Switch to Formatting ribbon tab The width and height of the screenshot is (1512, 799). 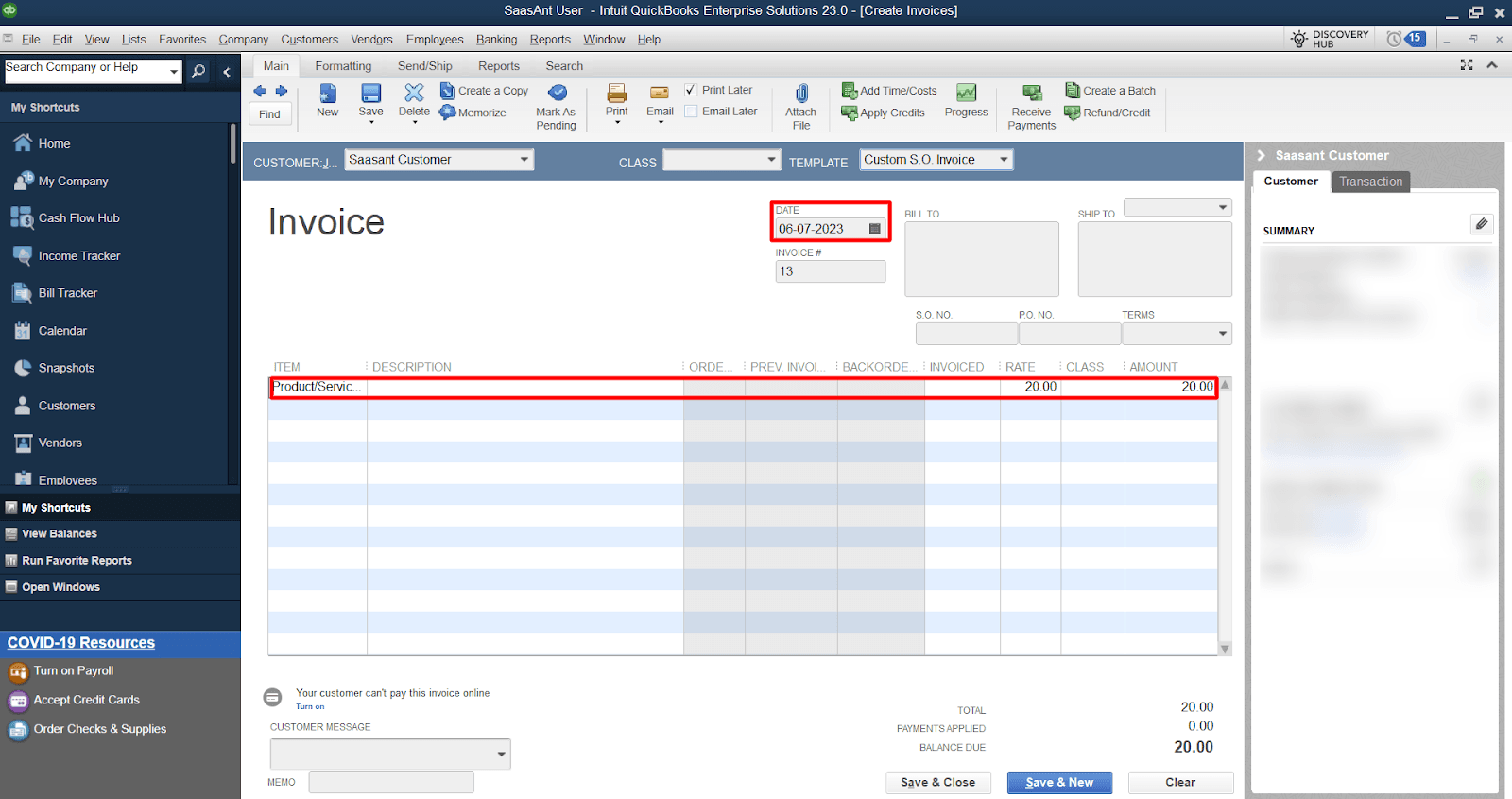tap(343, 66)
